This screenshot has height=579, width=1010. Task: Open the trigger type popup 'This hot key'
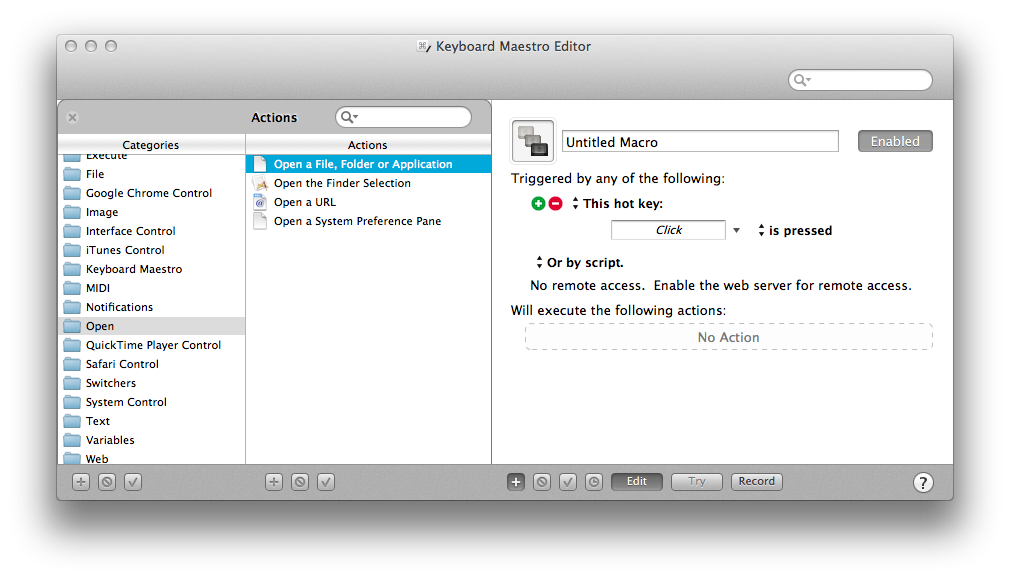[617, 204]
